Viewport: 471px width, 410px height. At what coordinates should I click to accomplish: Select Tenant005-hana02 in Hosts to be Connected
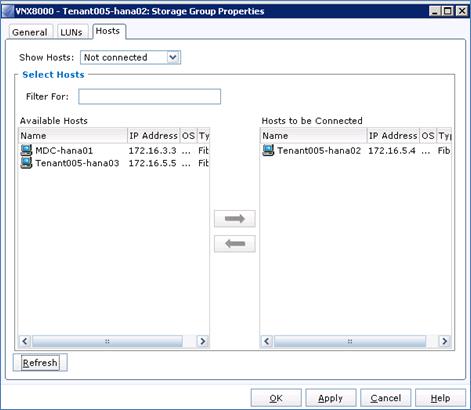point(356,150)
